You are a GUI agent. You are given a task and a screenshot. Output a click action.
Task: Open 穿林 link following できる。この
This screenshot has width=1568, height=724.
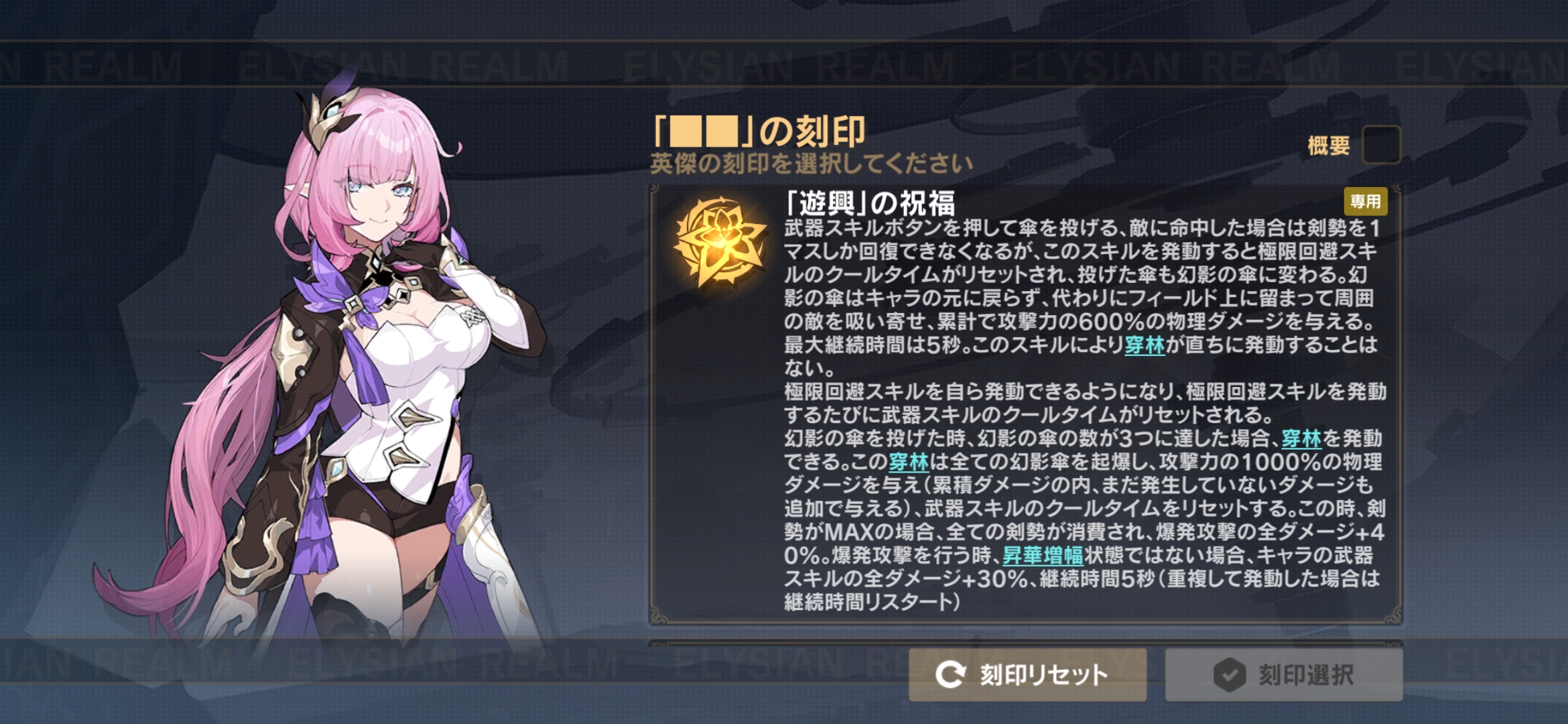click(x=909, y=463)
